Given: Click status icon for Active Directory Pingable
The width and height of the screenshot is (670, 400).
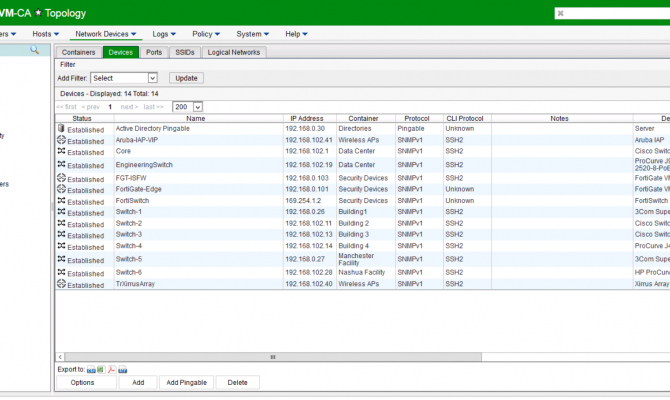Looking at the screenshot, I should point(61,128).
